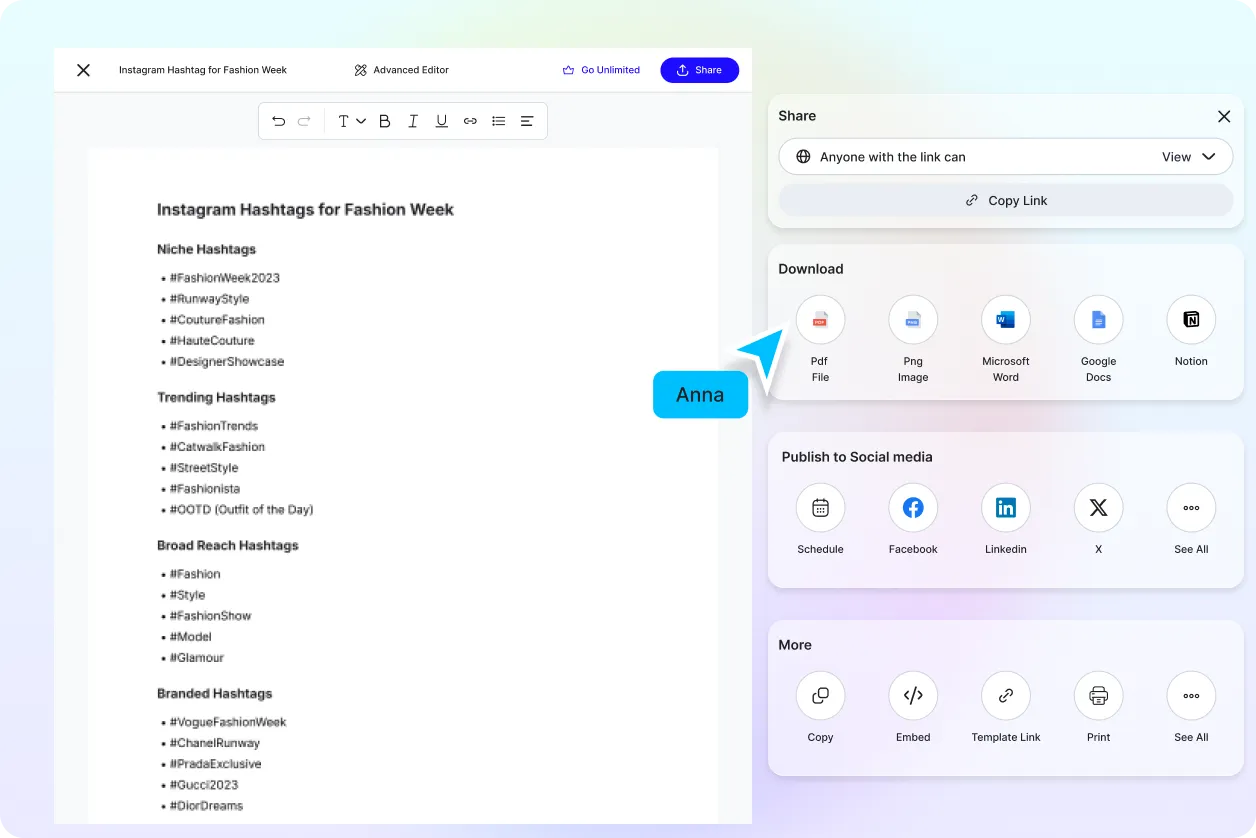Send the document to Google Docs
The height and width of the screenshot is (838, 1256).
[1098, 319]
